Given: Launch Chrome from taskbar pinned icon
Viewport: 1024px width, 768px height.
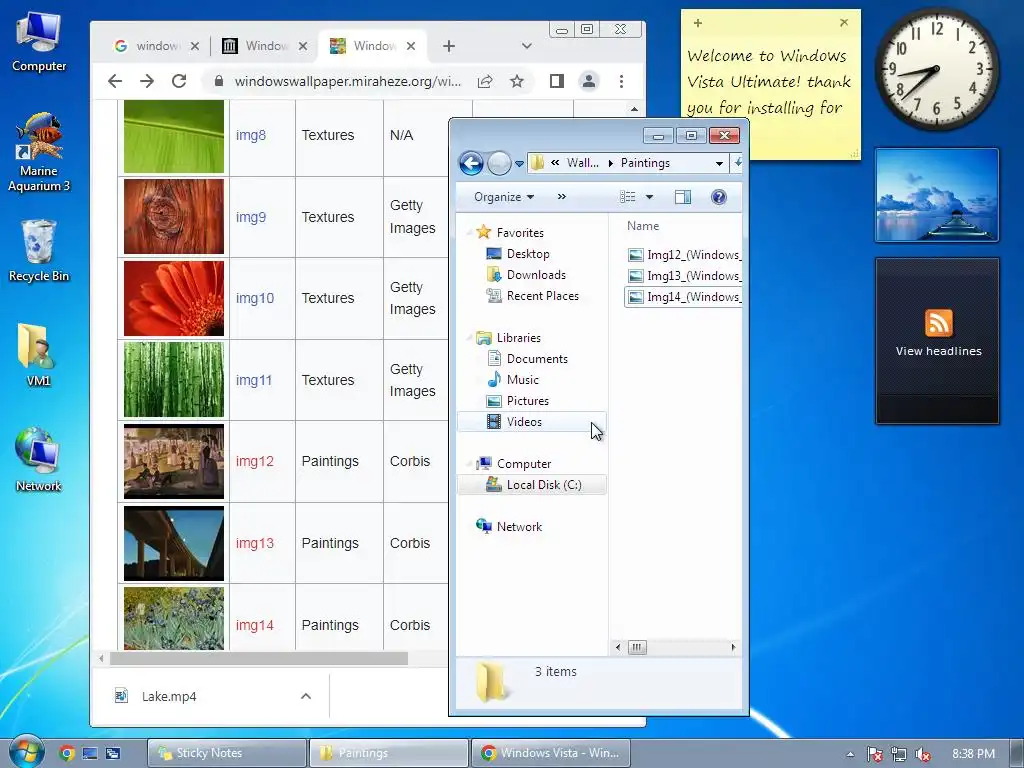Looking at the screenshot, I should point(67,753).
